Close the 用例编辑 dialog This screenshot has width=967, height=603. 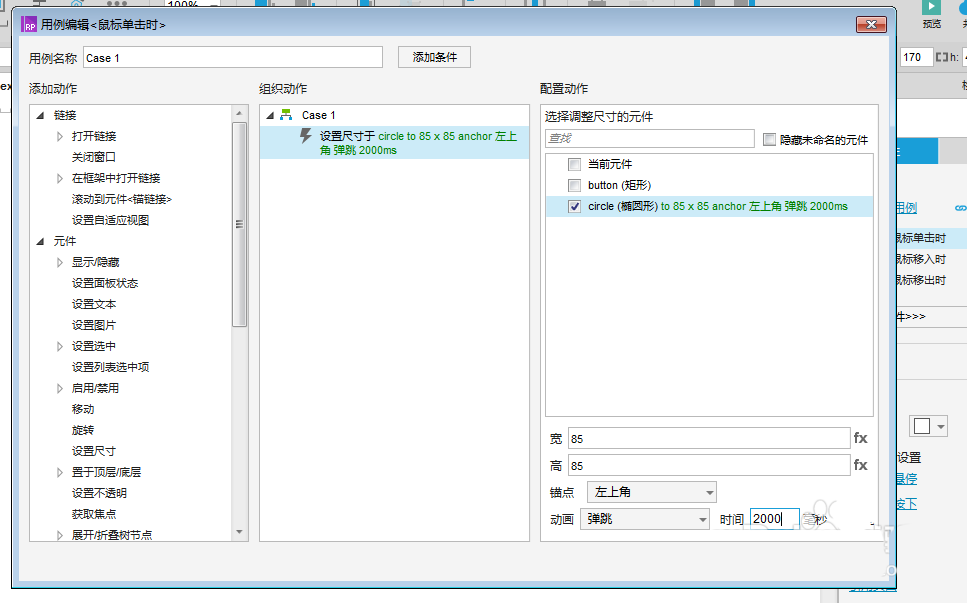[871, 25]
